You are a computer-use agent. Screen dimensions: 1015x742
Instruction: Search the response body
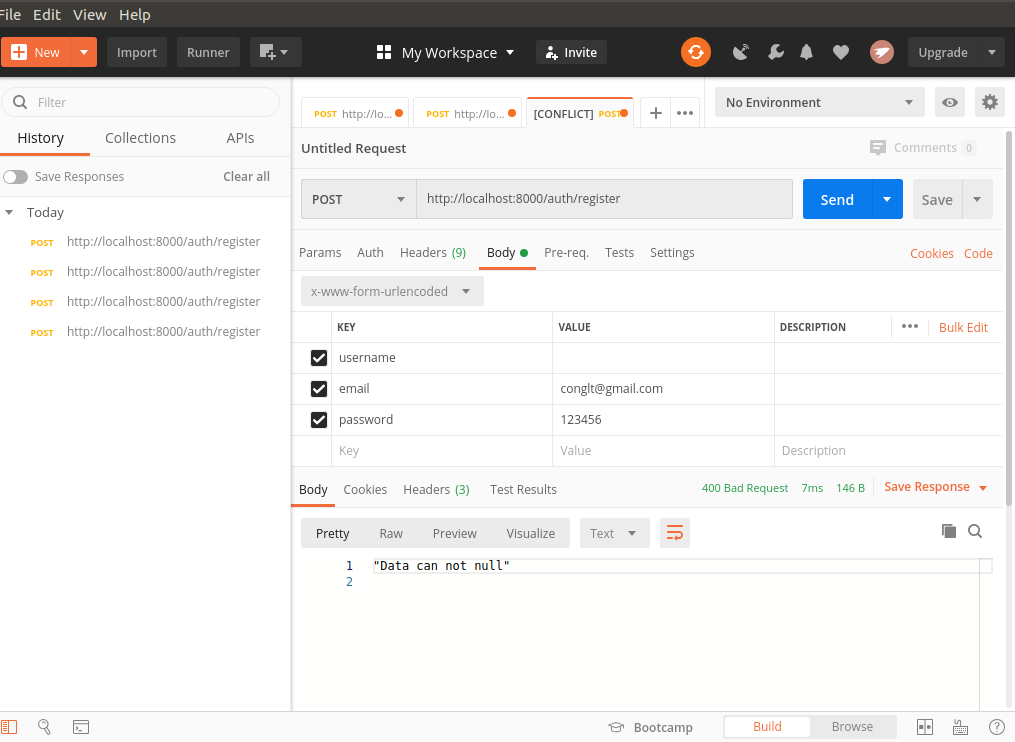point(975,532)
